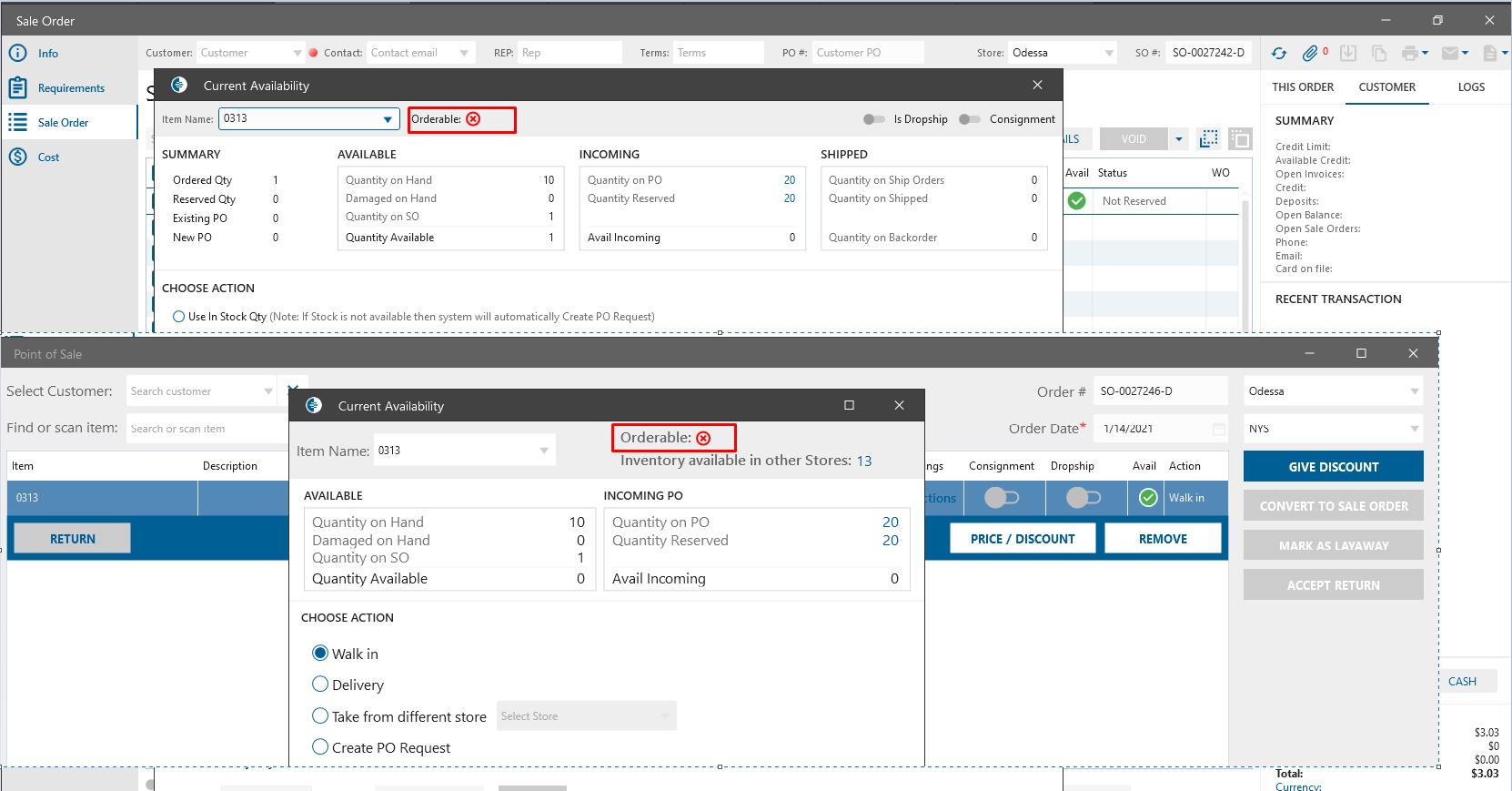This screenshot has width=1512, height=791.
Task: Toggle the Consignment switch in the Sale Order dialog
Action: (970, 119)
